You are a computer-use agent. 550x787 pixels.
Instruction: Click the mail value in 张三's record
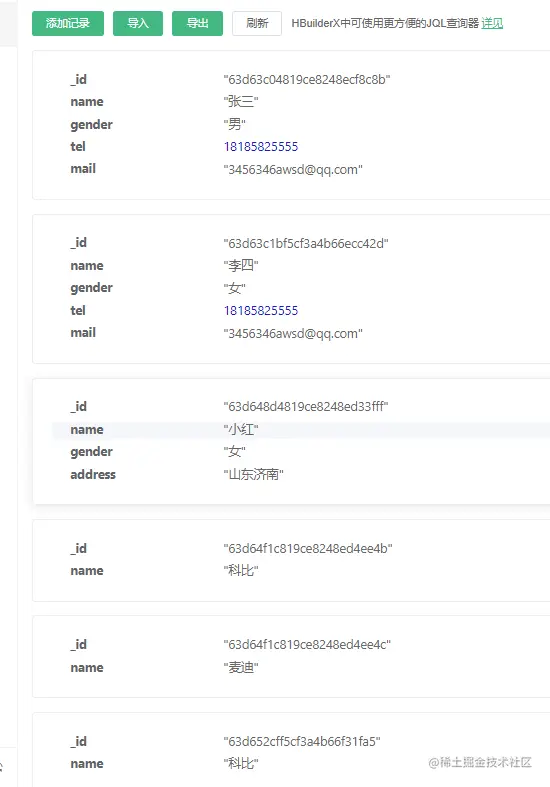tap(293, 169)
